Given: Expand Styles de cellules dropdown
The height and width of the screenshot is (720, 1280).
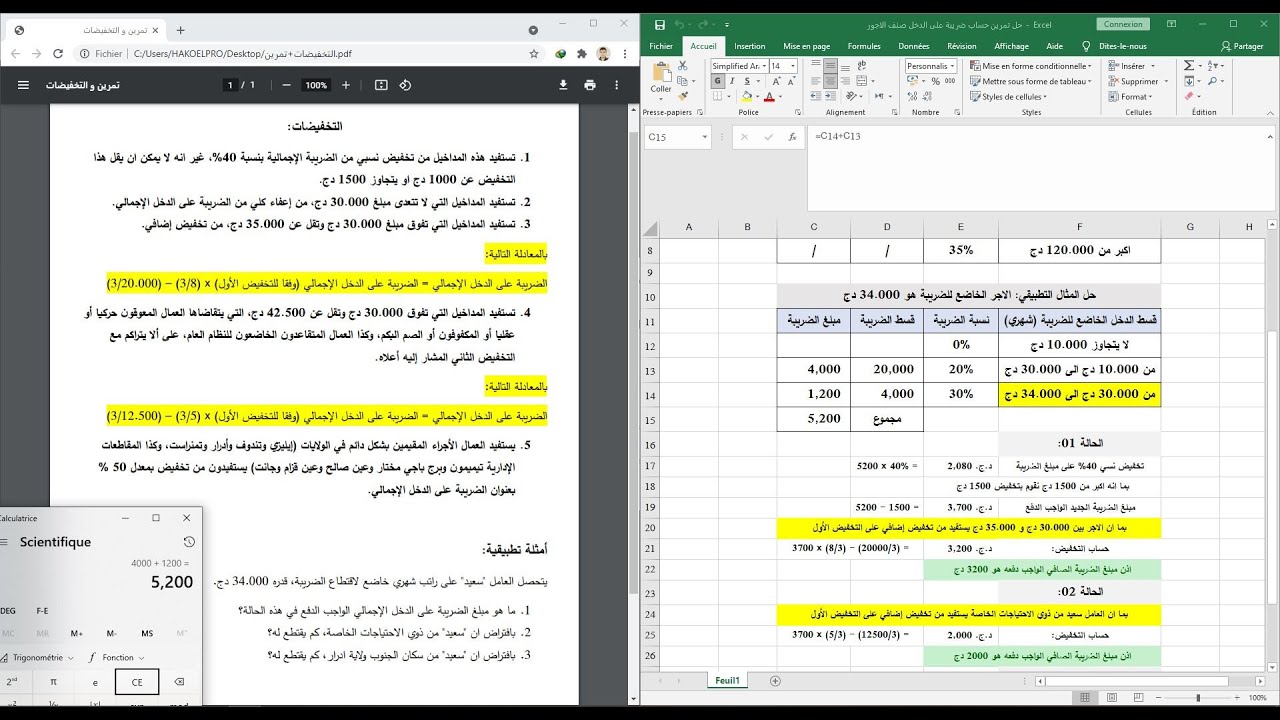Looking at the screenshot, I should tap(1009, 97).
